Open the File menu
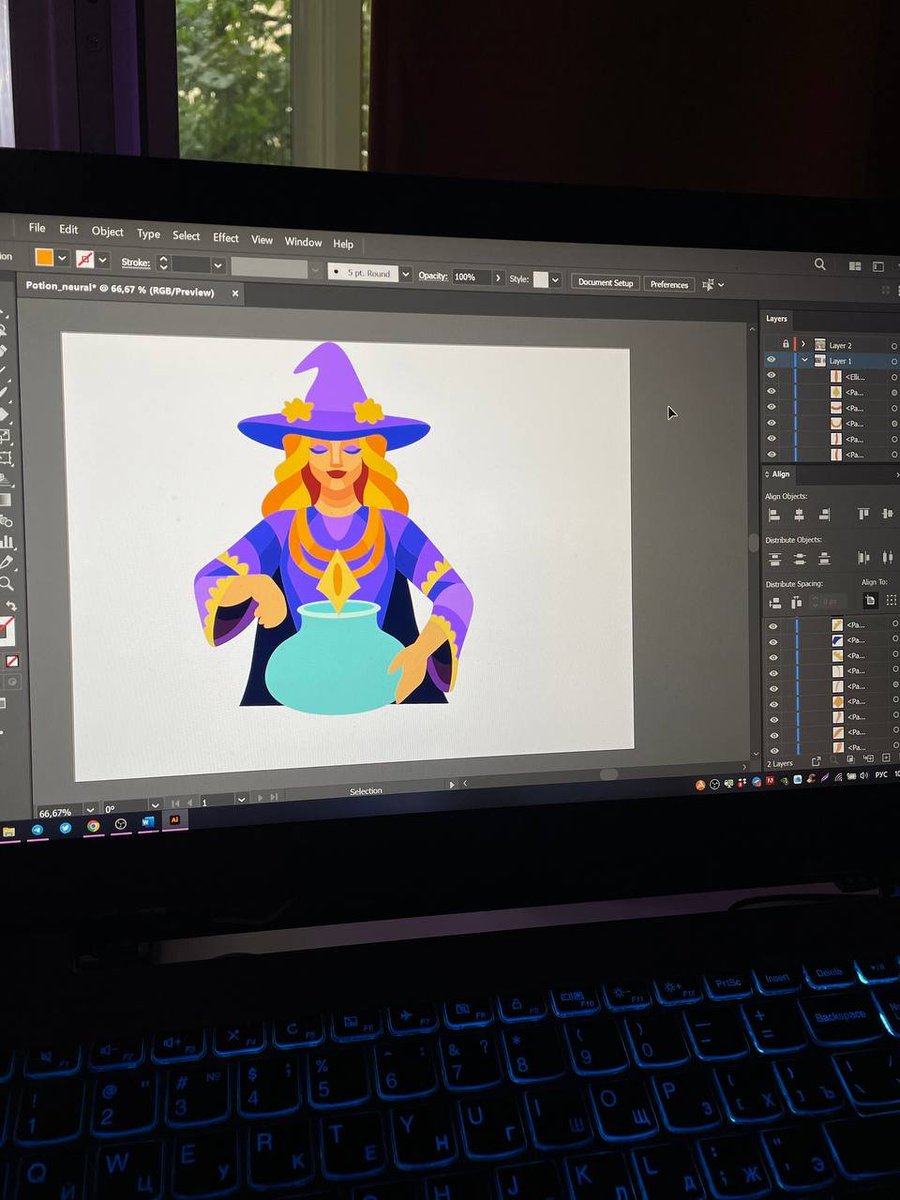This screenshot has height=1200, width=900. tap(37, 228)
